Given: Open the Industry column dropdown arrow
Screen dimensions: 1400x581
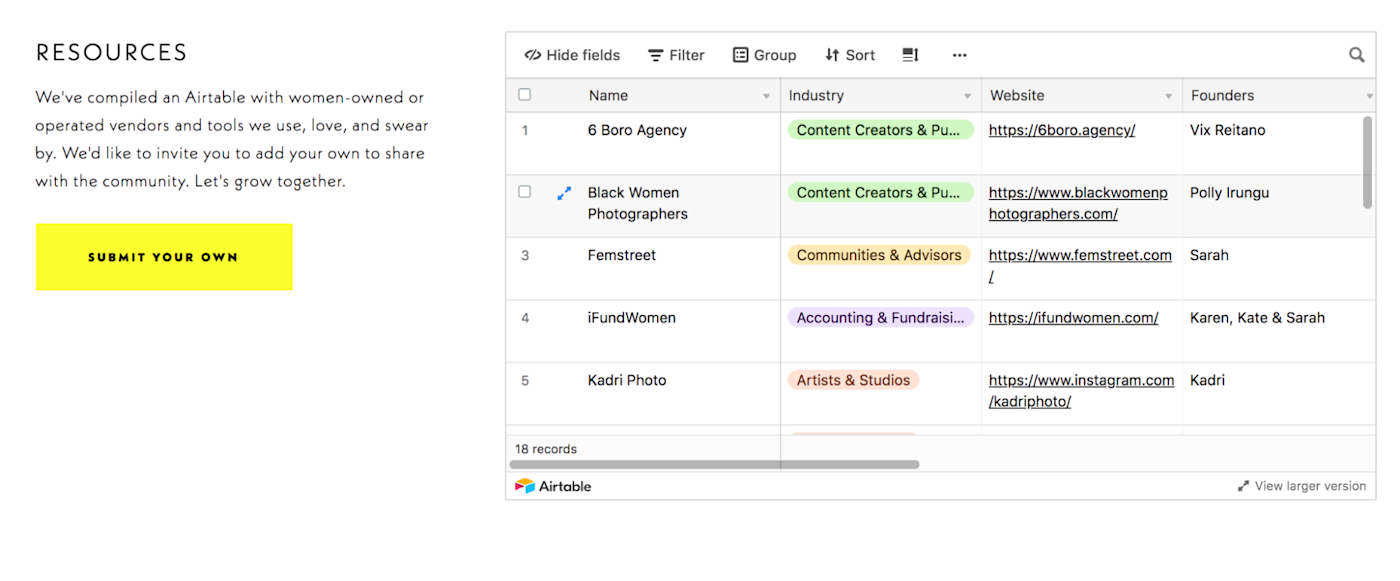Looking at the screenshot, I should tap(968, 96).
